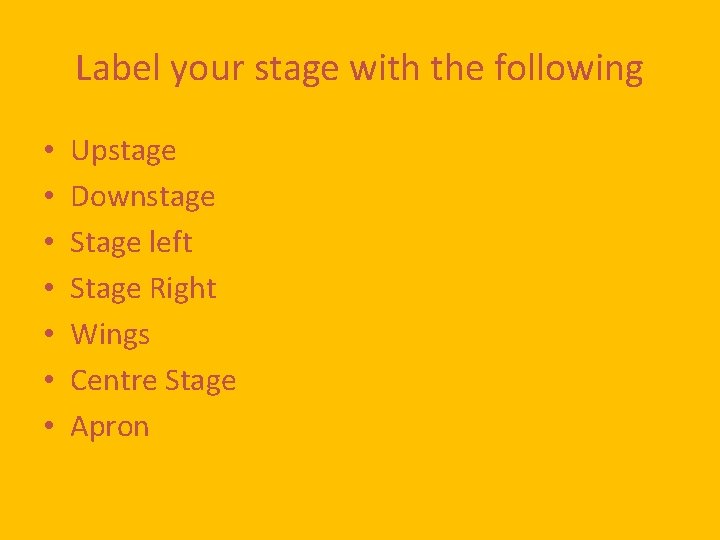Click the bullet dot beside Stage left

[x=48, y=244]
